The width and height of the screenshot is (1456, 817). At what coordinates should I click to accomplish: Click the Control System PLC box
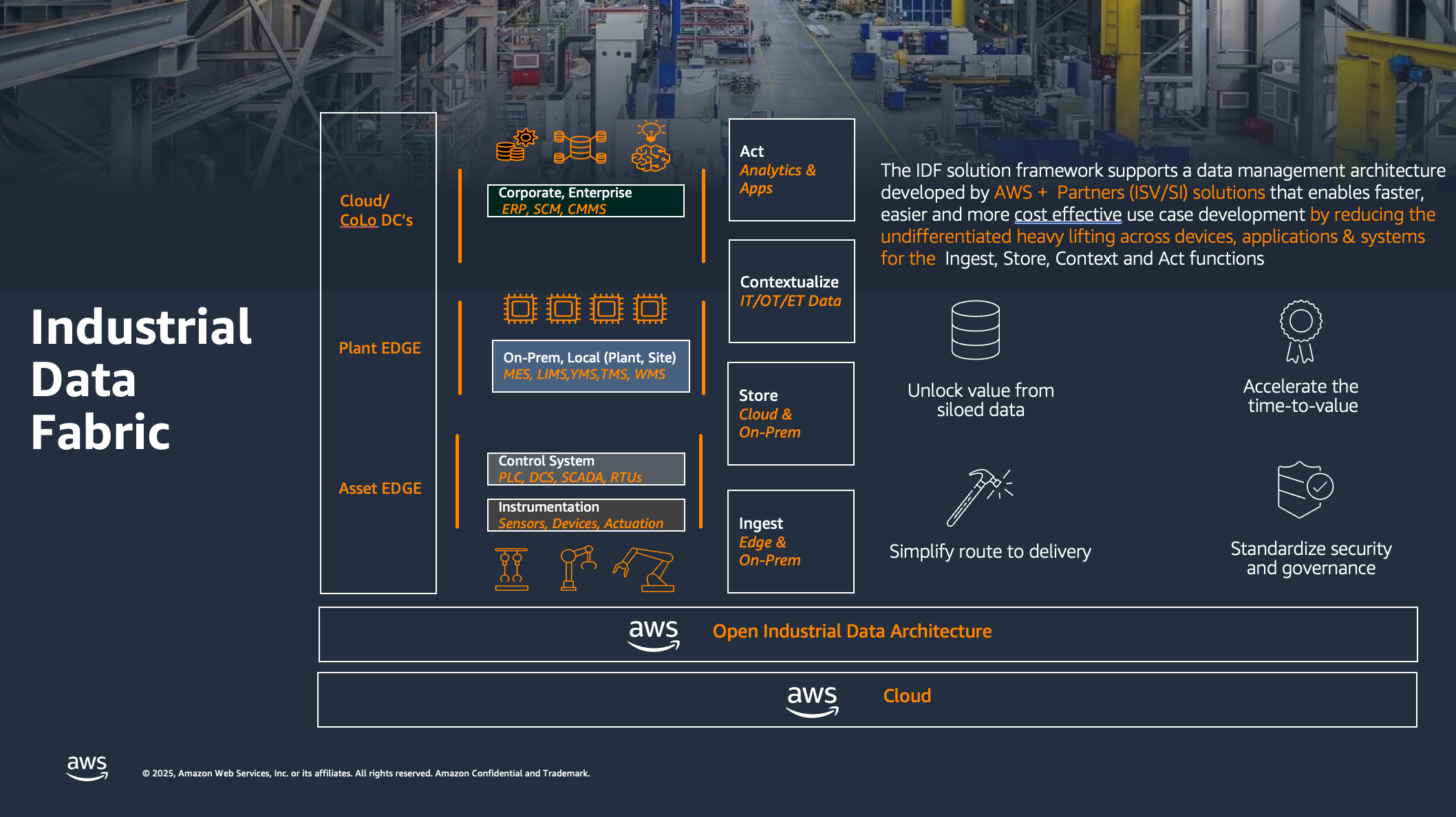(586, 469)
